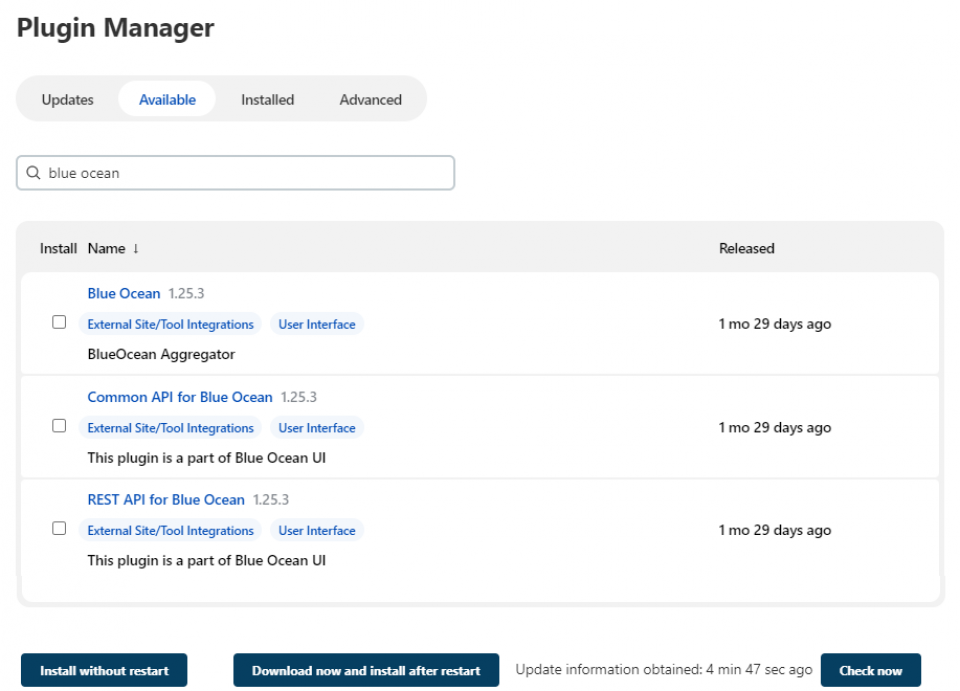The height and width of the screenshot is (691, 960).
Task: Select the Available tab
Action: click(167, 100)
